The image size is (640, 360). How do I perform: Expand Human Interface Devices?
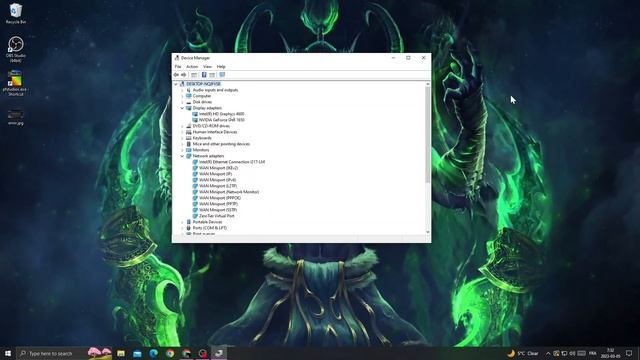click(x=182, y=132)
